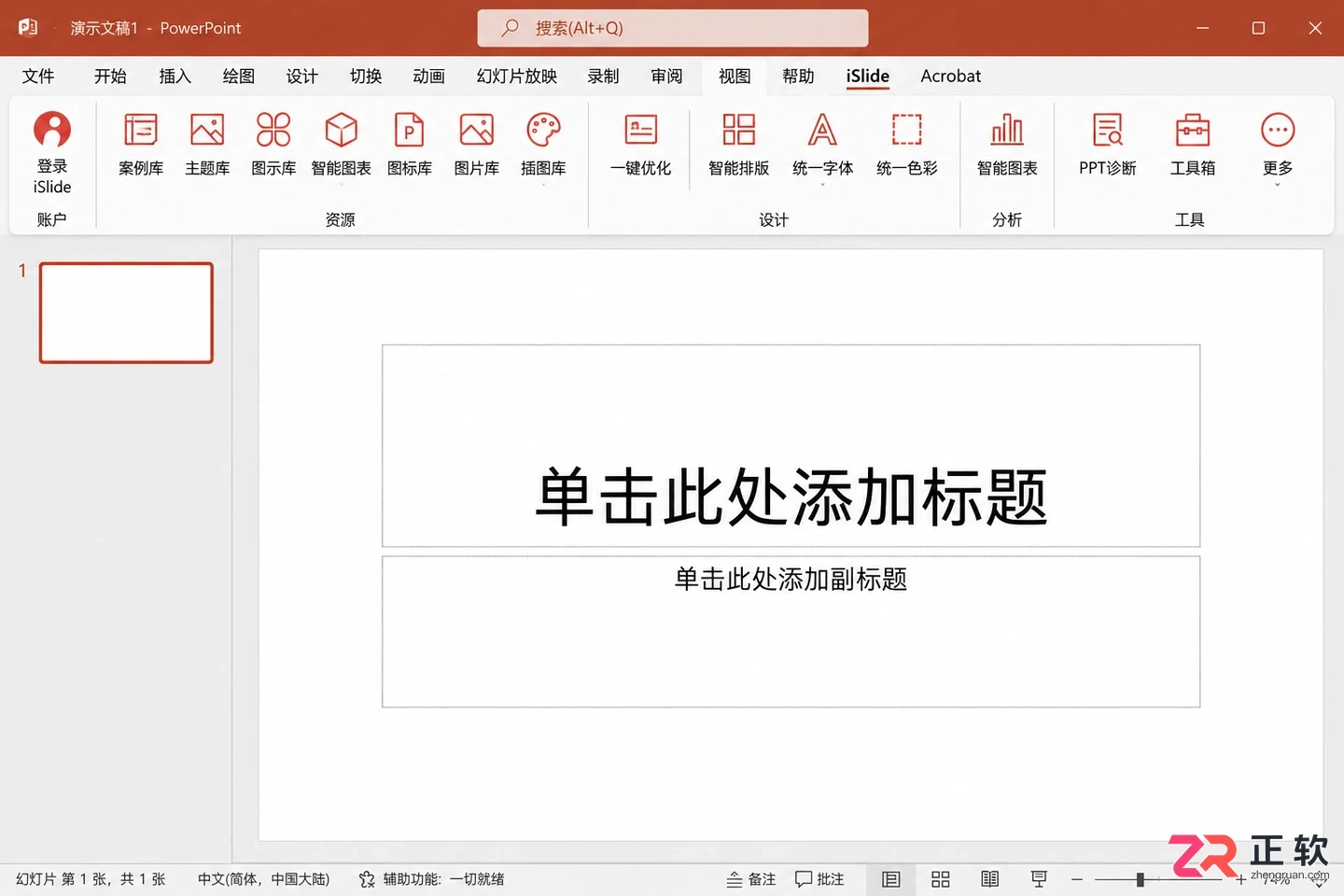Open the Acrobat ribbon tab
Image resolution: width=1344 pixels, height=896 pixels.
(951, 77)
